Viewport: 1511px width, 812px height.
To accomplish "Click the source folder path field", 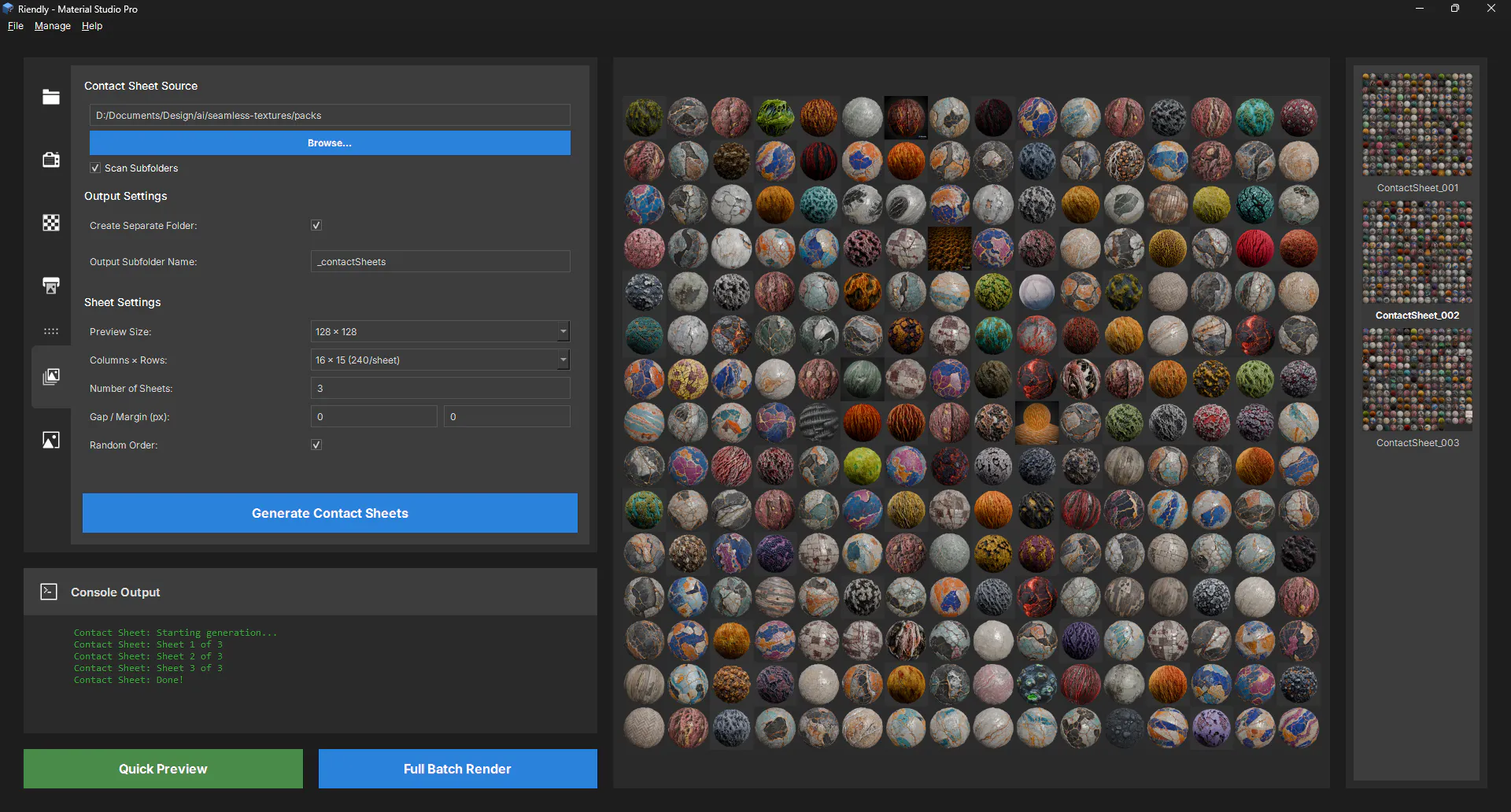I will click(x=330, y=116).
